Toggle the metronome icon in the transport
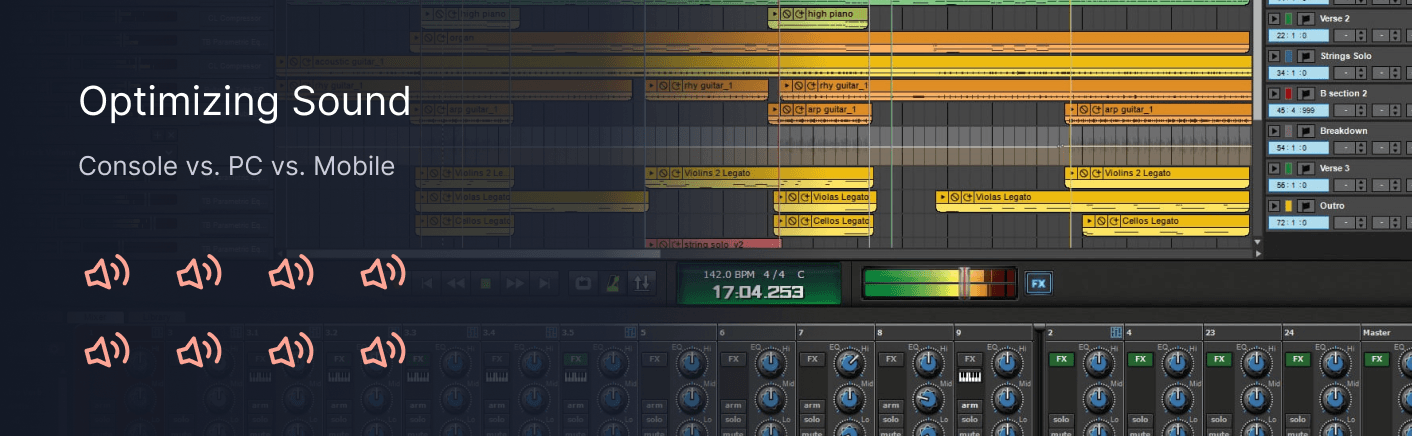 [613, 283]
